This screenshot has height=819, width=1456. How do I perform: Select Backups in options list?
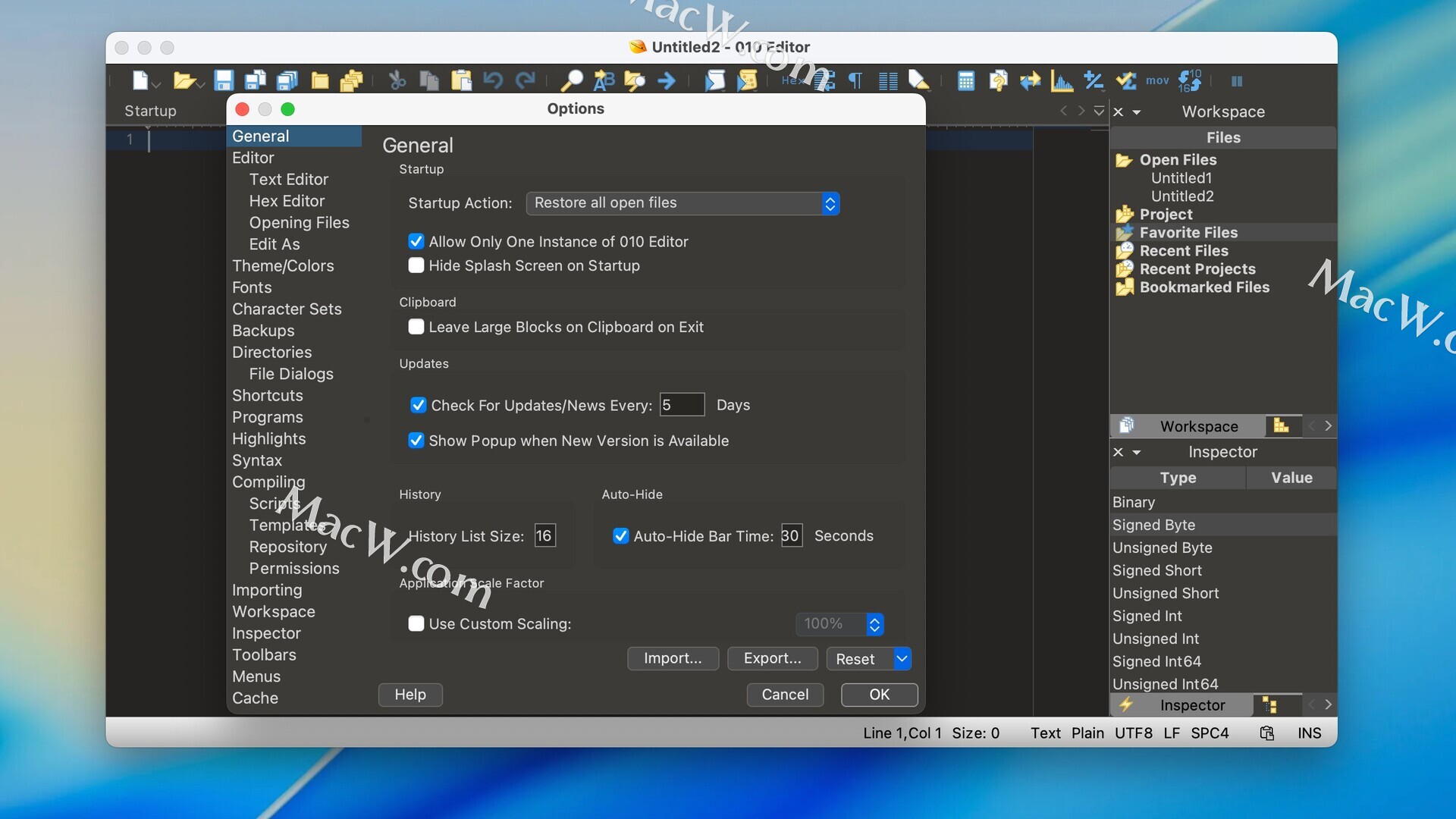[263, 331]
